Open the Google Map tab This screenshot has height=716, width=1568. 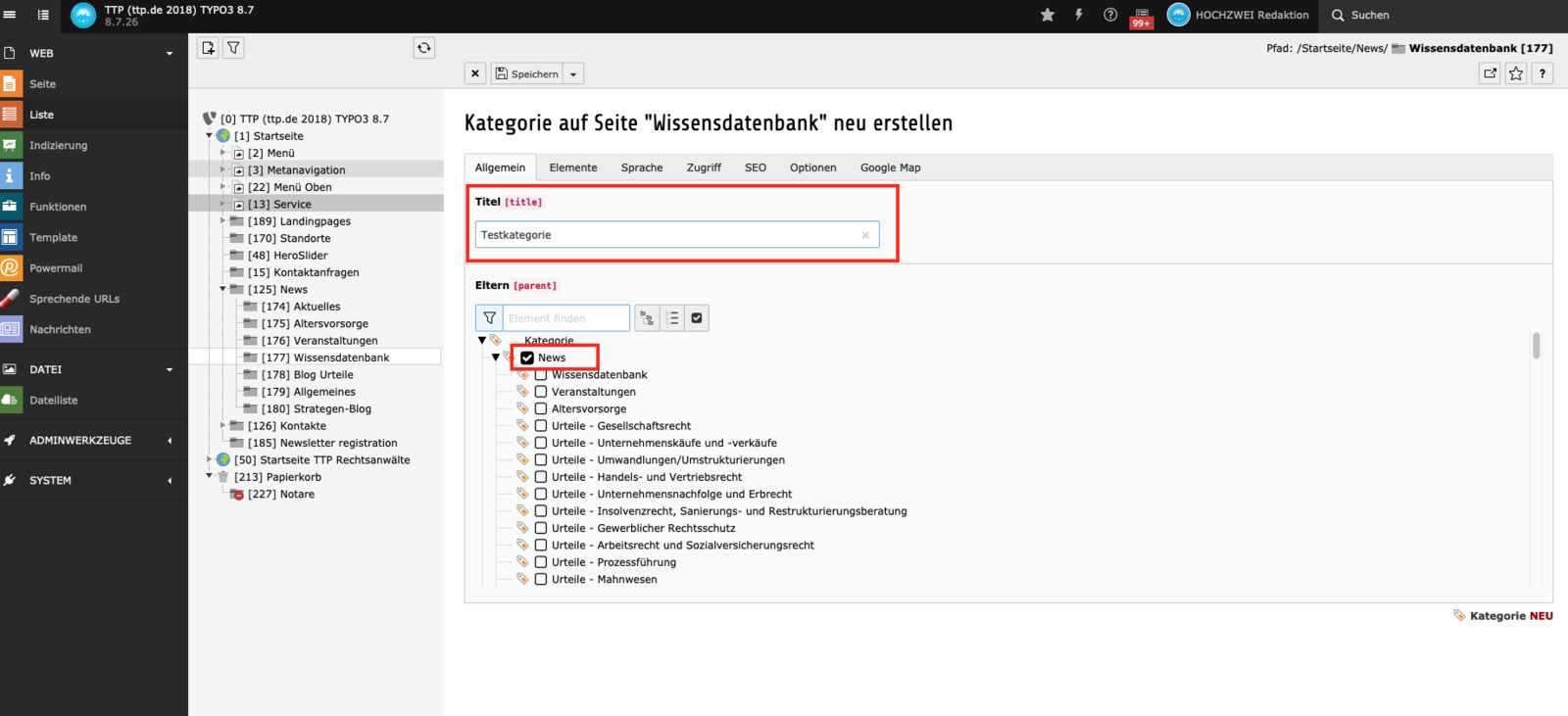click(x=890, y=167)
